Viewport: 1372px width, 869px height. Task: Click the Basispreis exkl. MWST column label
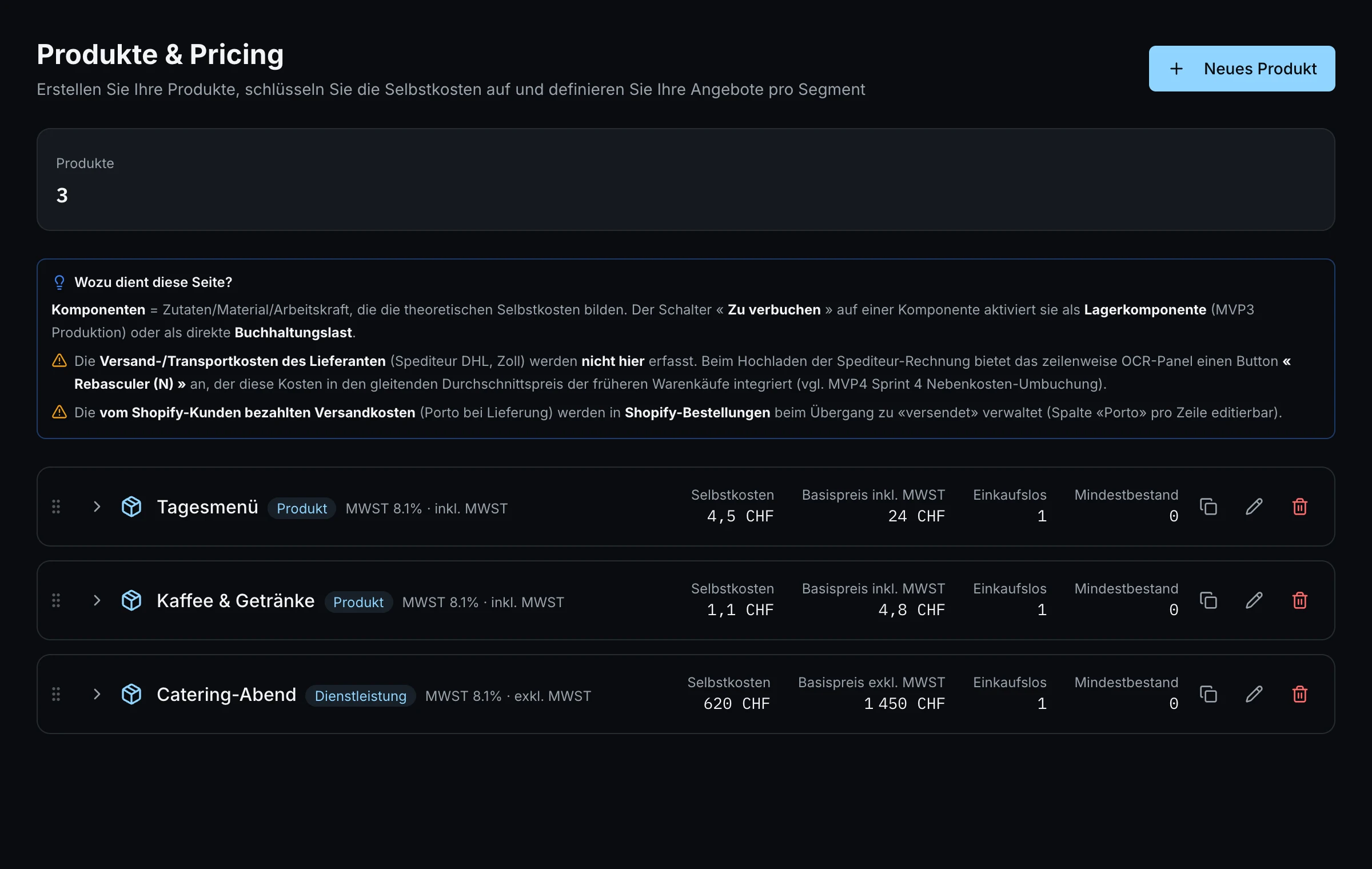pos(872,682)
